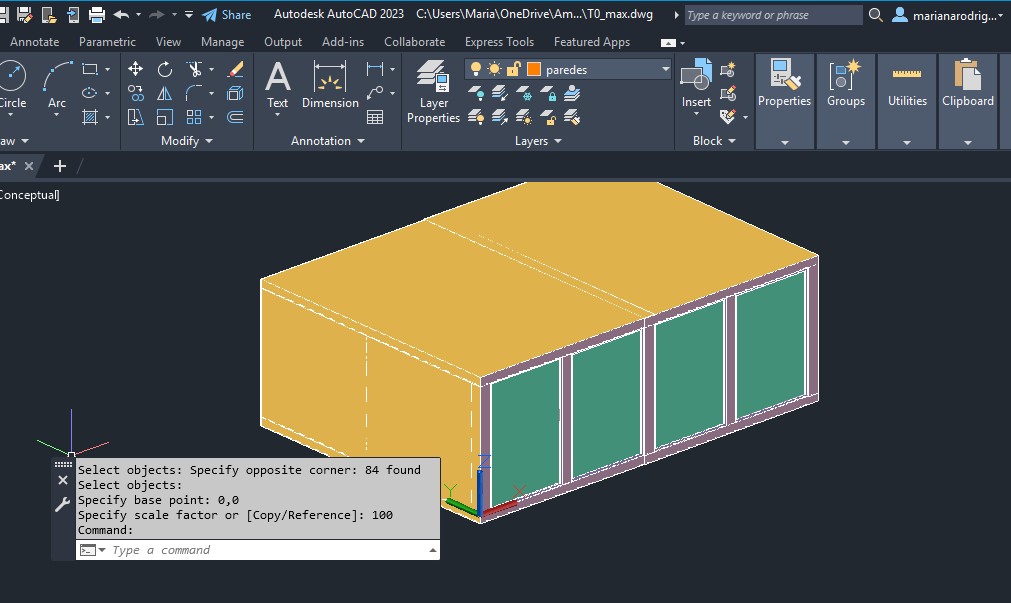
Task: Click the Rotate tool icon
Action: pos(165,69)
